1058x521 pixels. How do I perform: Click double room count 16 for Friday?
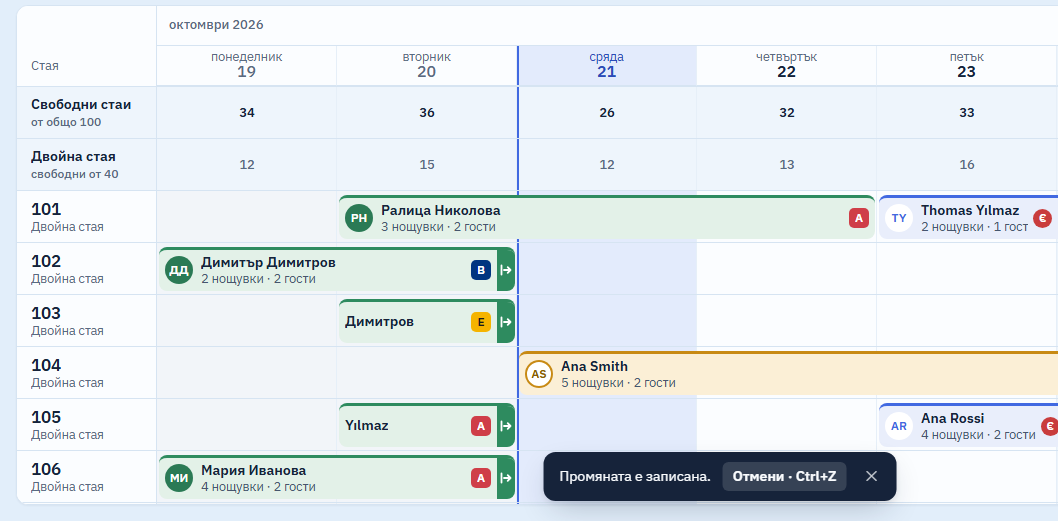tap(967, 165)
